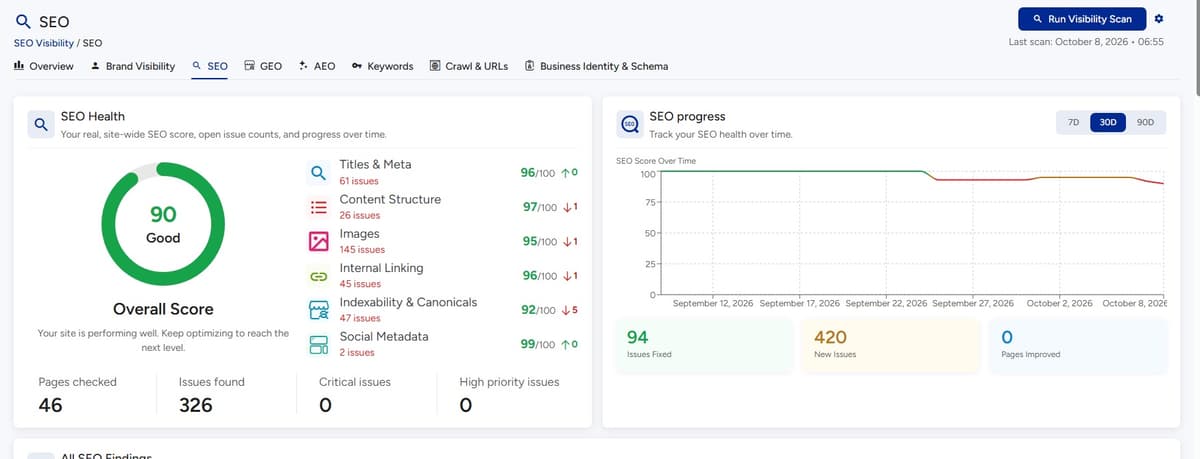The image size is (1200, 459).
Task: Click the AEO tab sparkle icon
Action: tap(303, 66)
